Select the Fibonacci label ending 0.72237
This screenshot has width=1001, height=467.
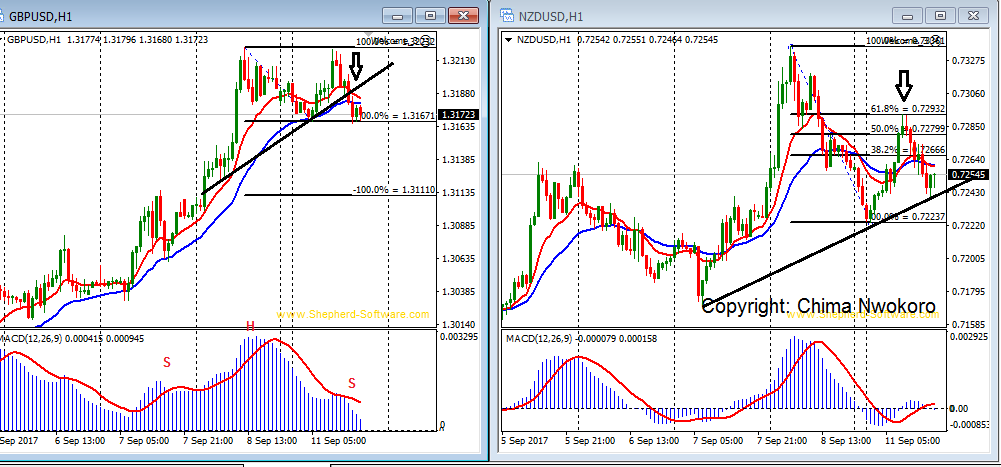tap(908, 216)
